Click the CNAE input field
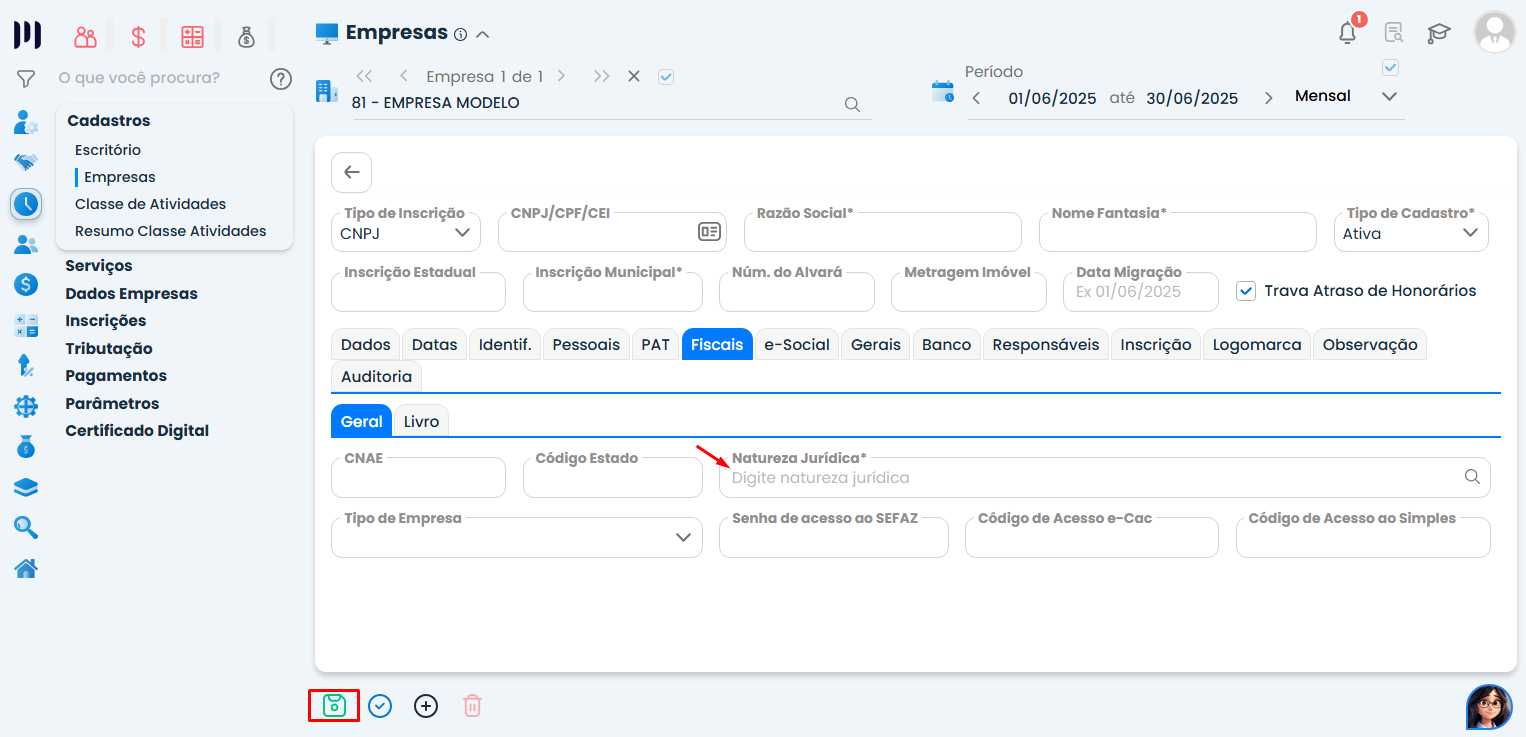1526x737 pixels. 418,479
